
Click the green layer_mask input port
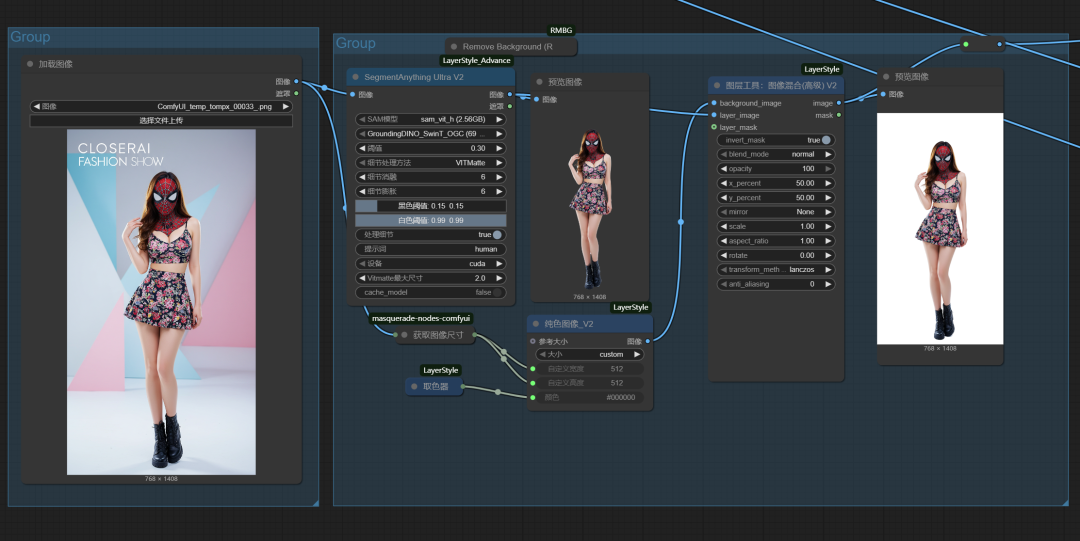[714, 127]
